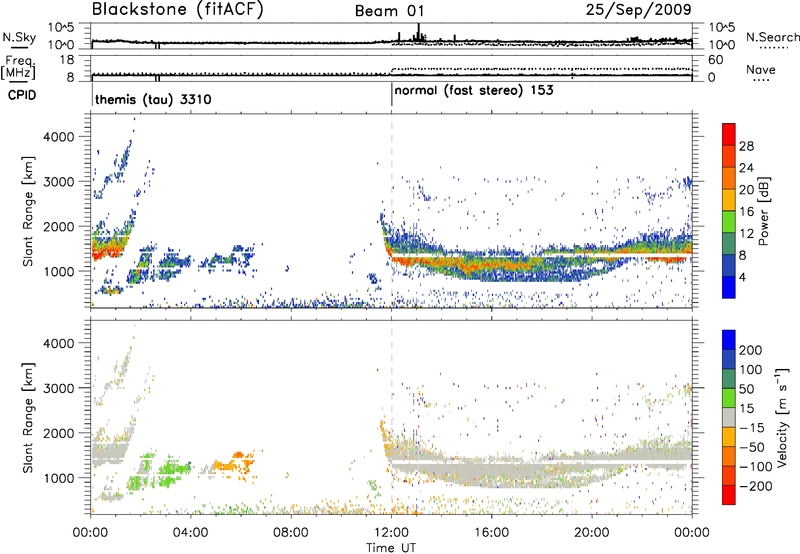Select the "Velocity [m s-1]" color bar title

[x=782, y=417]
